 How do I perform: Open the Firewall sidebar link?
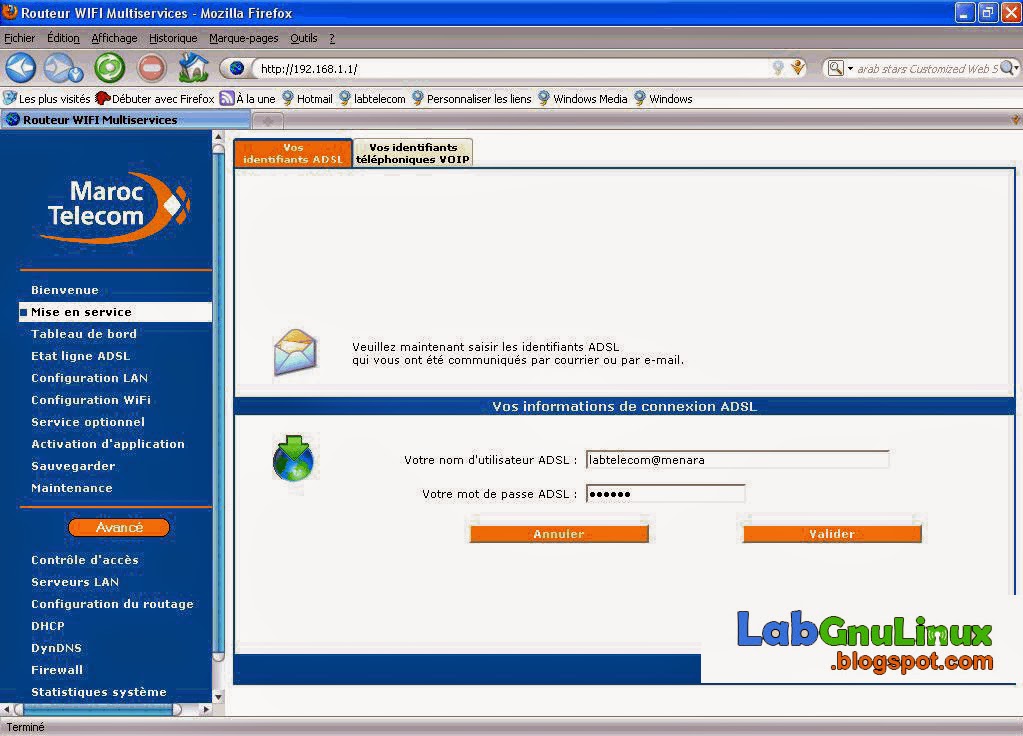tap(57, 670)
